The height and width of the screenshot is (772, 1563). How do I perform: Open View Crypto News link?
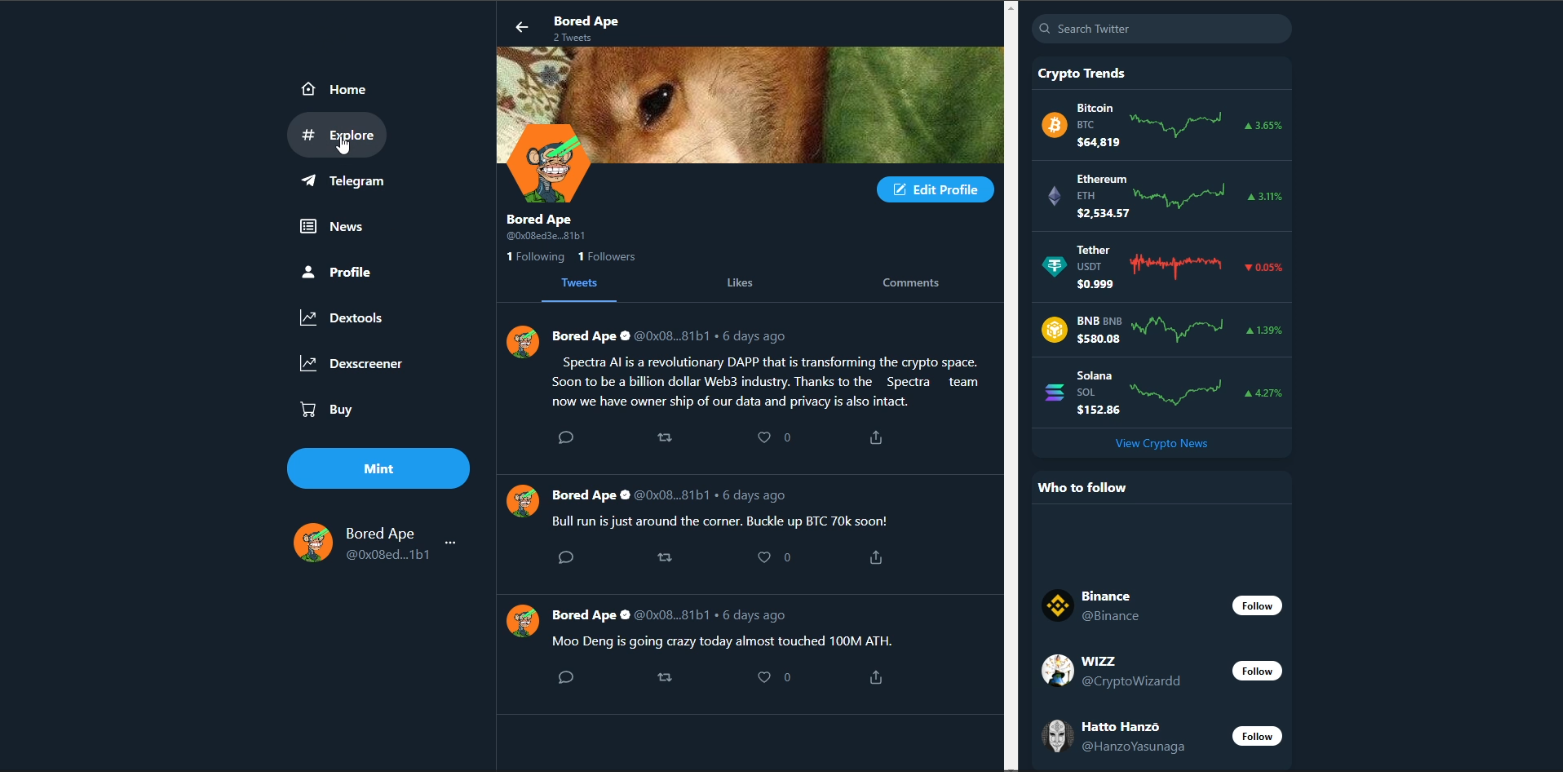coord(1161,443)
